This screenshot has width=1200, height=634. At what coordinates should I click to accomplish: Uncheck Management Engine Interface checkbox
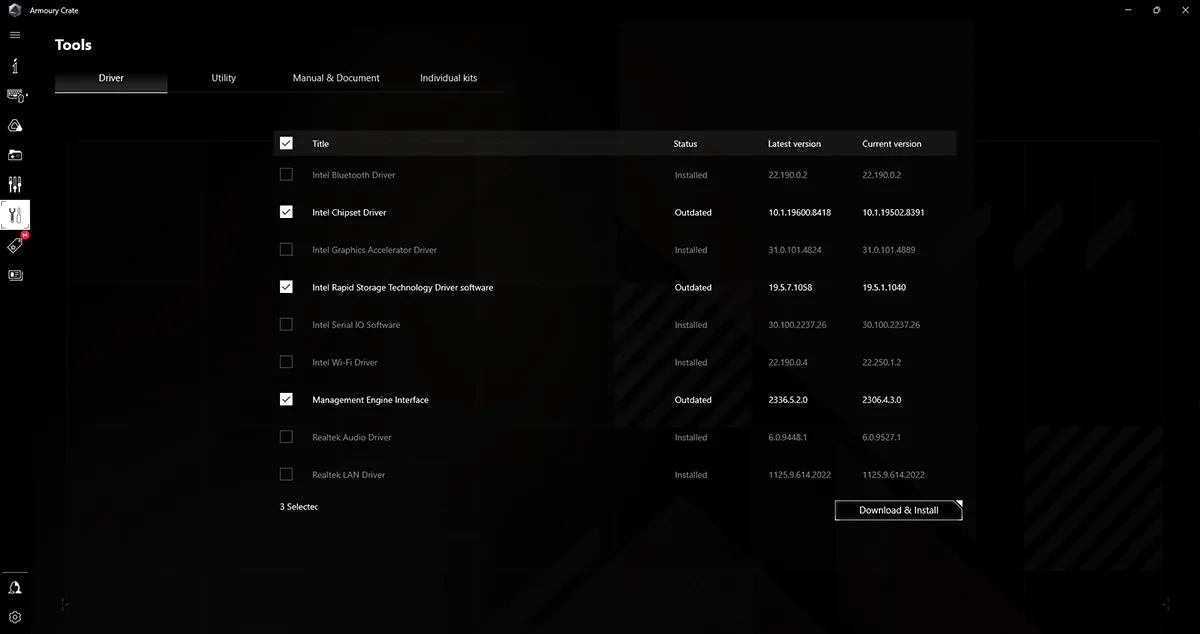286,399
